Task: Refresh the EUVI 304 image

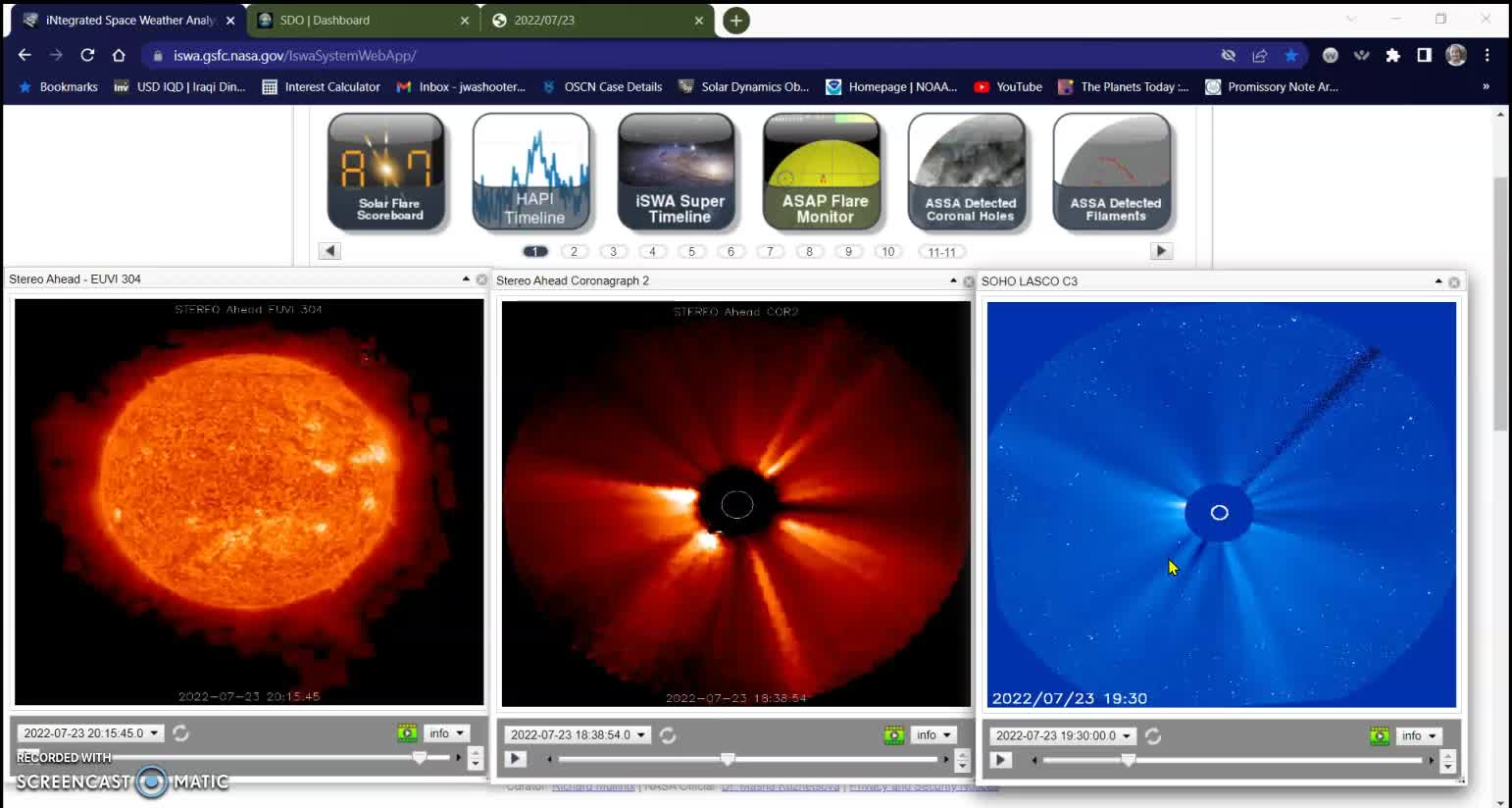Action: click(180, 733)
